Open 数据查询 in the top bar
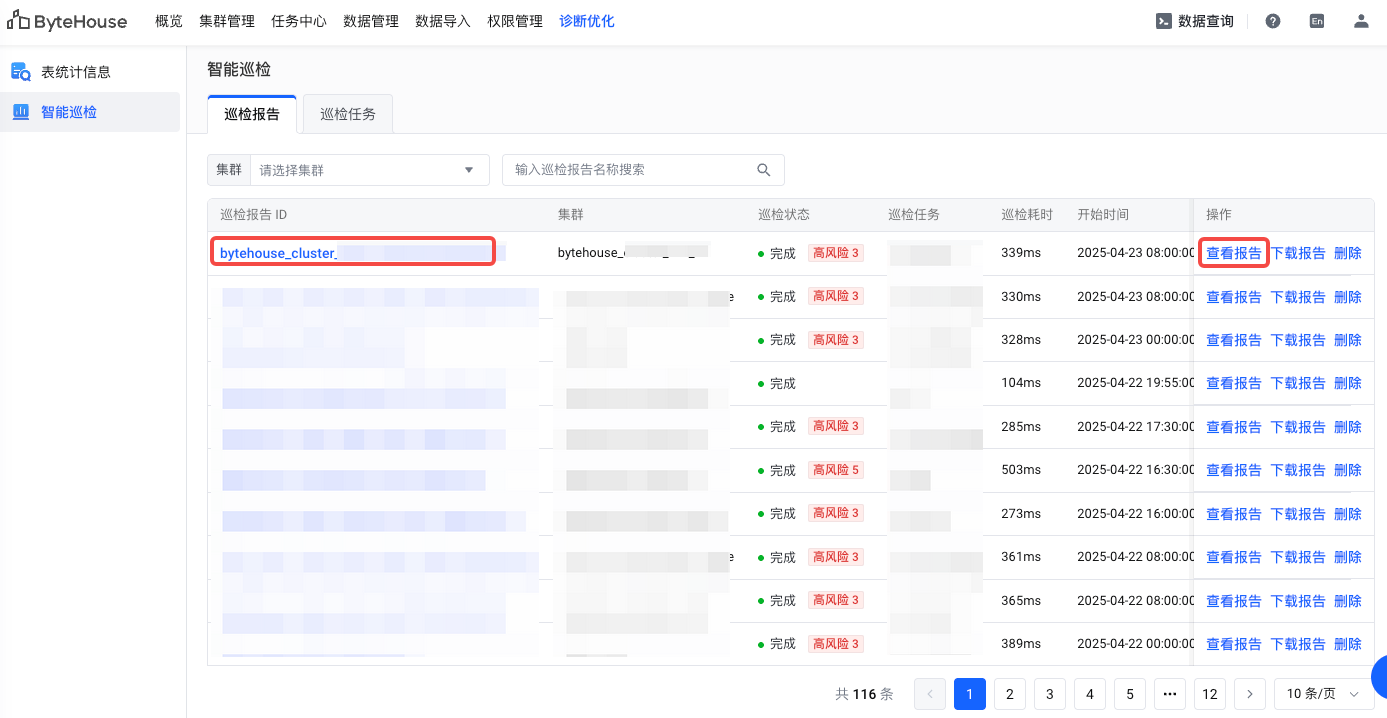Image resolution: width=1387 pixels, height=718 pixels. [x=1194, y=21]
